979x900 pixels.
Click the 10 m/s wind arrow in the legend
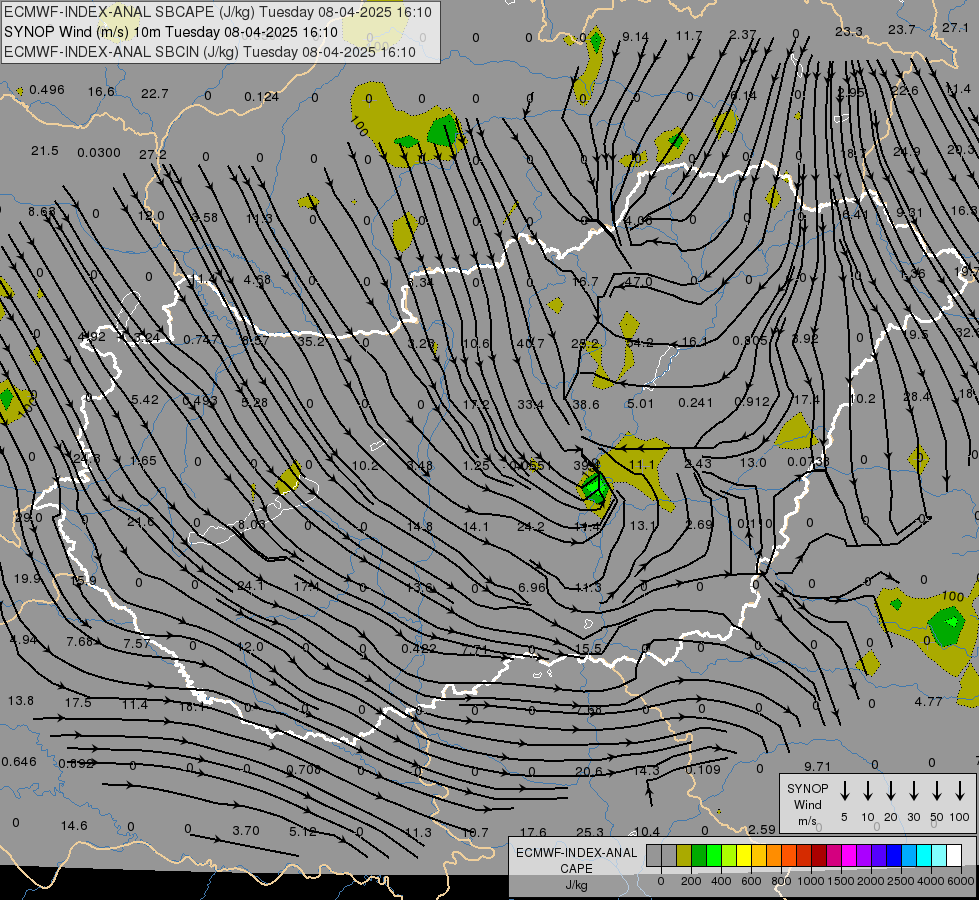(867, 791)
